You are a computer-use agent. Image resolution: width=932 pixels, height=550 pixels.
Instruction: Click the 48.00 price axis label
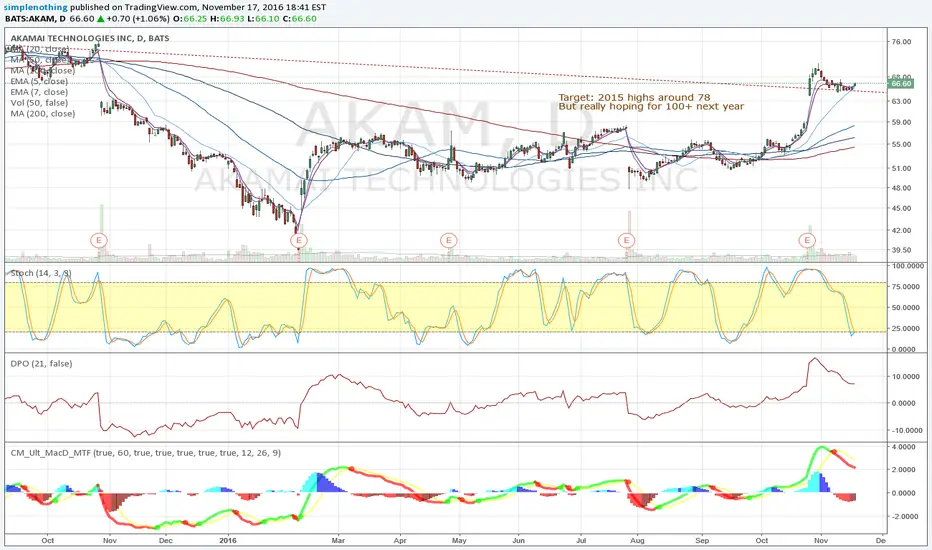(901, 188)
